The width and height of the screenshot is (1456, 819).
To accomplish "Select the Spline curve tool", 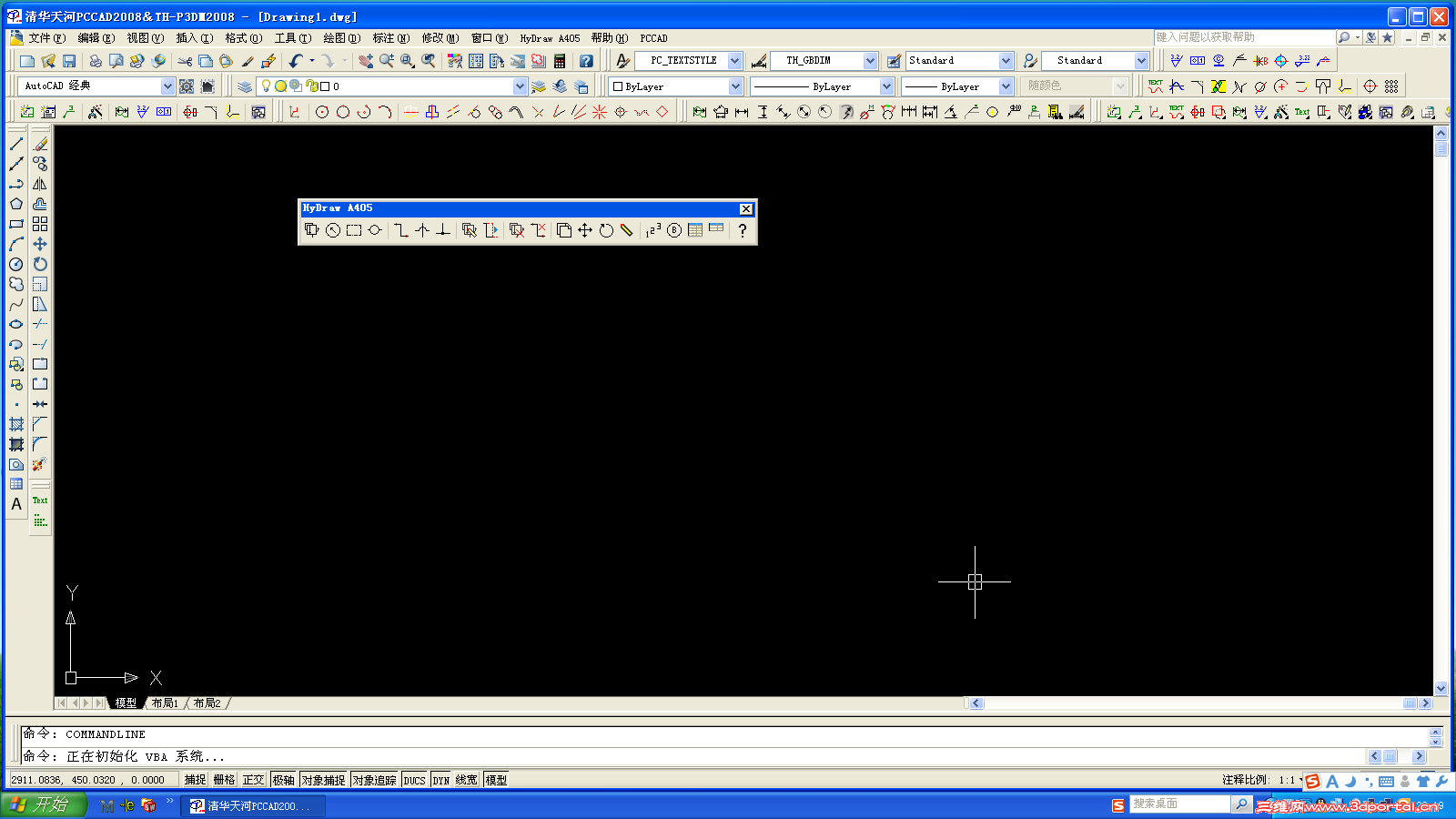I will tap(16, 304).
